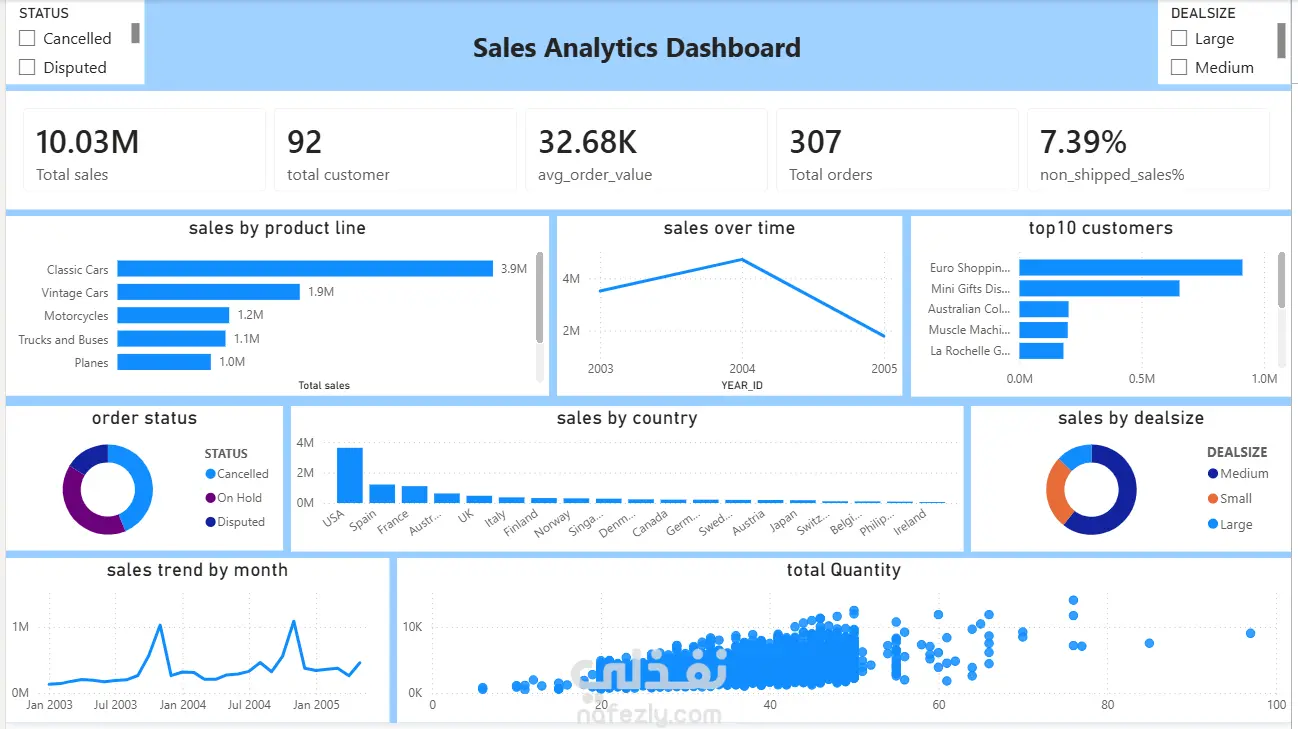Click the 1.9M data label
The image size is (1298, 729).
click(320, 292)
